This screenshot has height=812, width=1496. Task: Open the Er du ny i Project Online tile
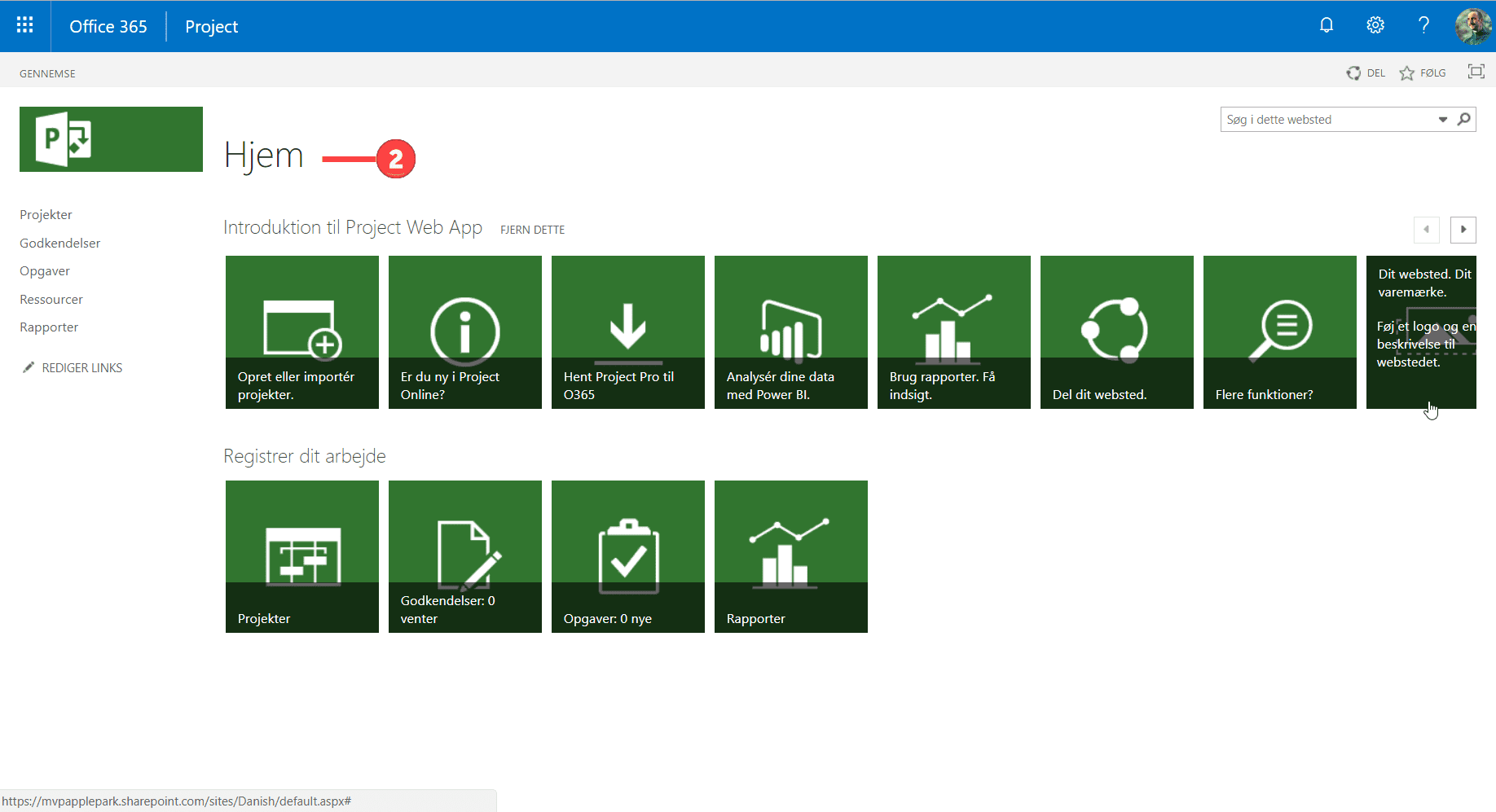[x=465, y=332]
